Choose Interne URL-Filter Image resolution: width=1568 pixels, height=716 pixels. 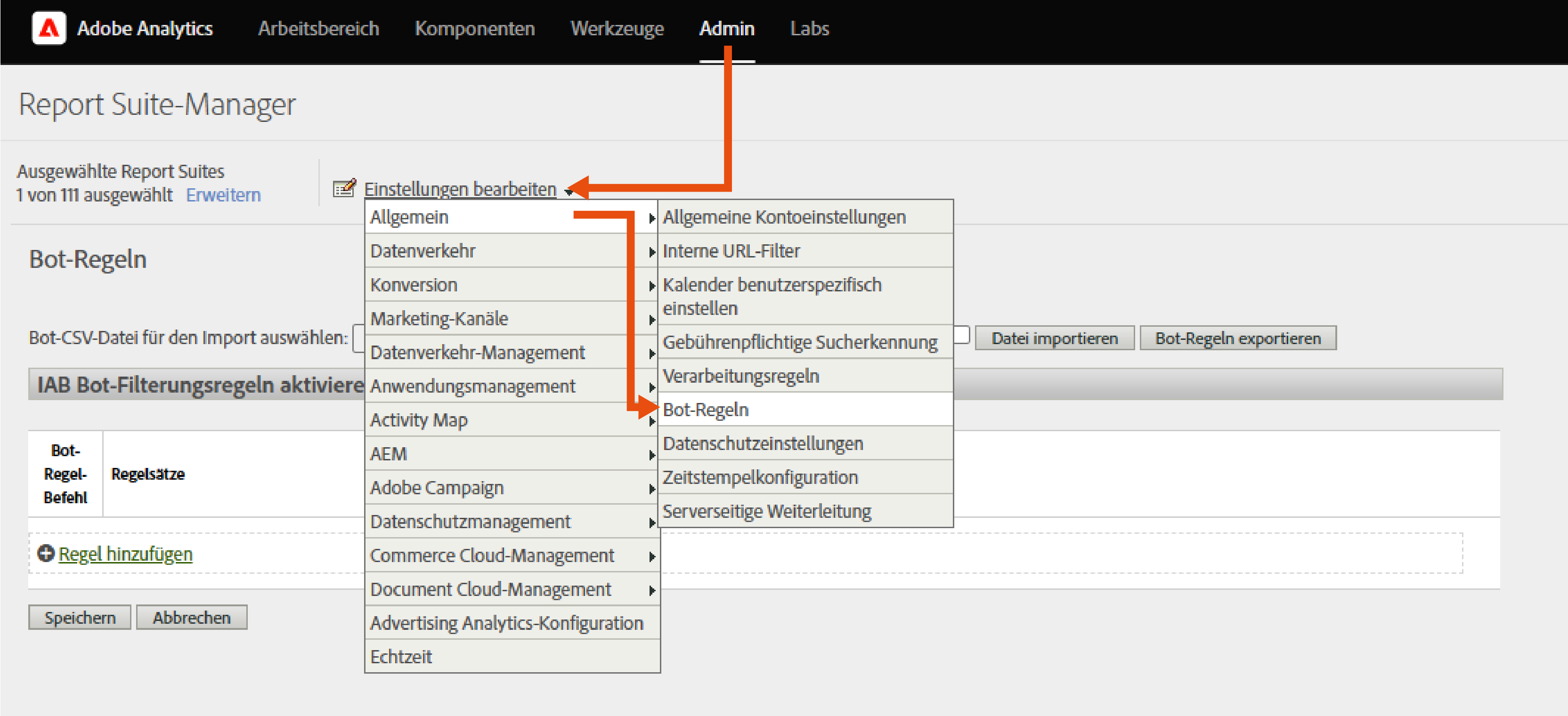pyautogui.click(x=805, y=250)
